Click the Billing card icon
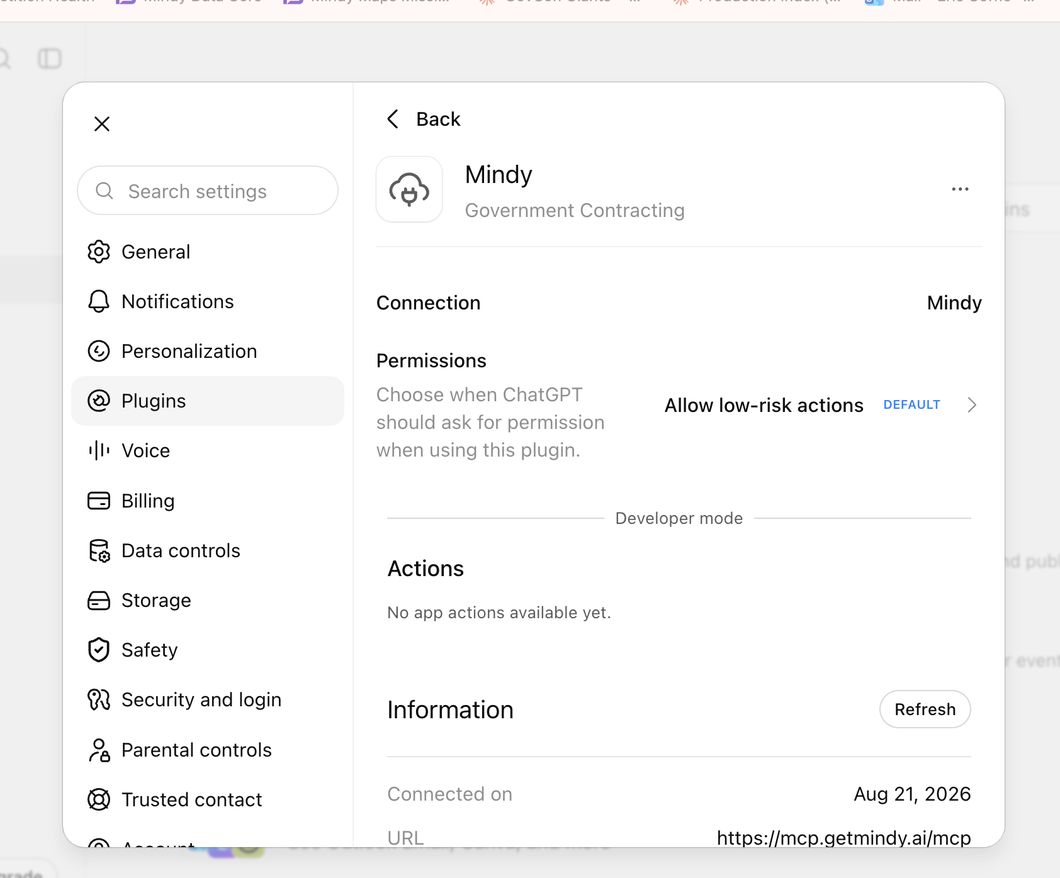The image size is (1060, 878). point(99,501)
